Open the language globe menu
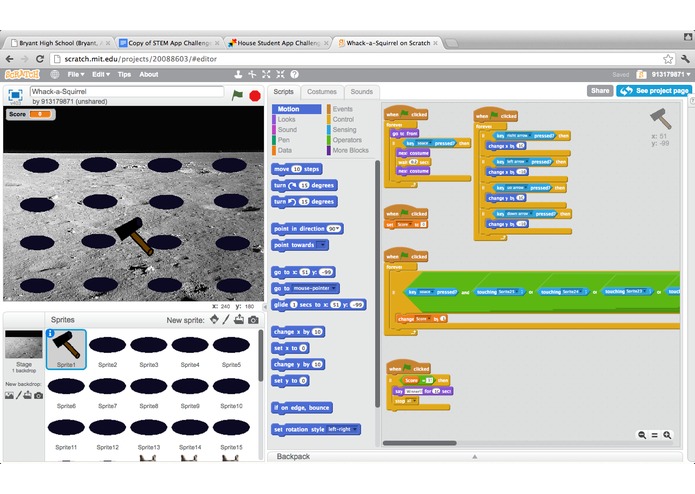 [x=55, y=74]
